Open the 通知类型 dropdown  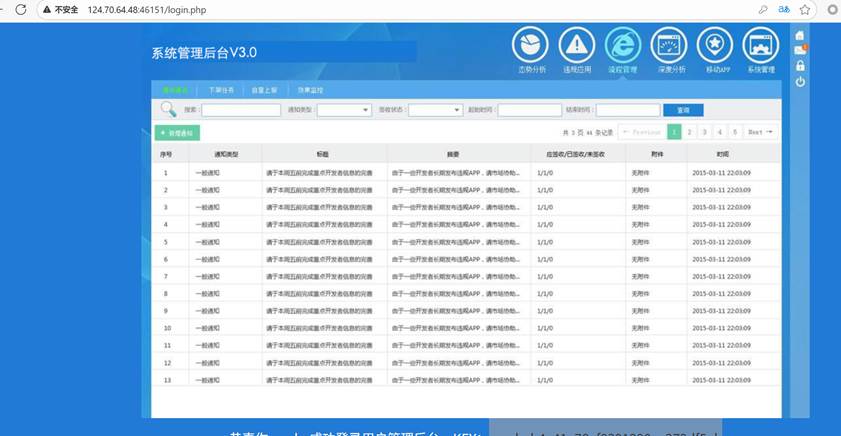(x=344, y=110)
